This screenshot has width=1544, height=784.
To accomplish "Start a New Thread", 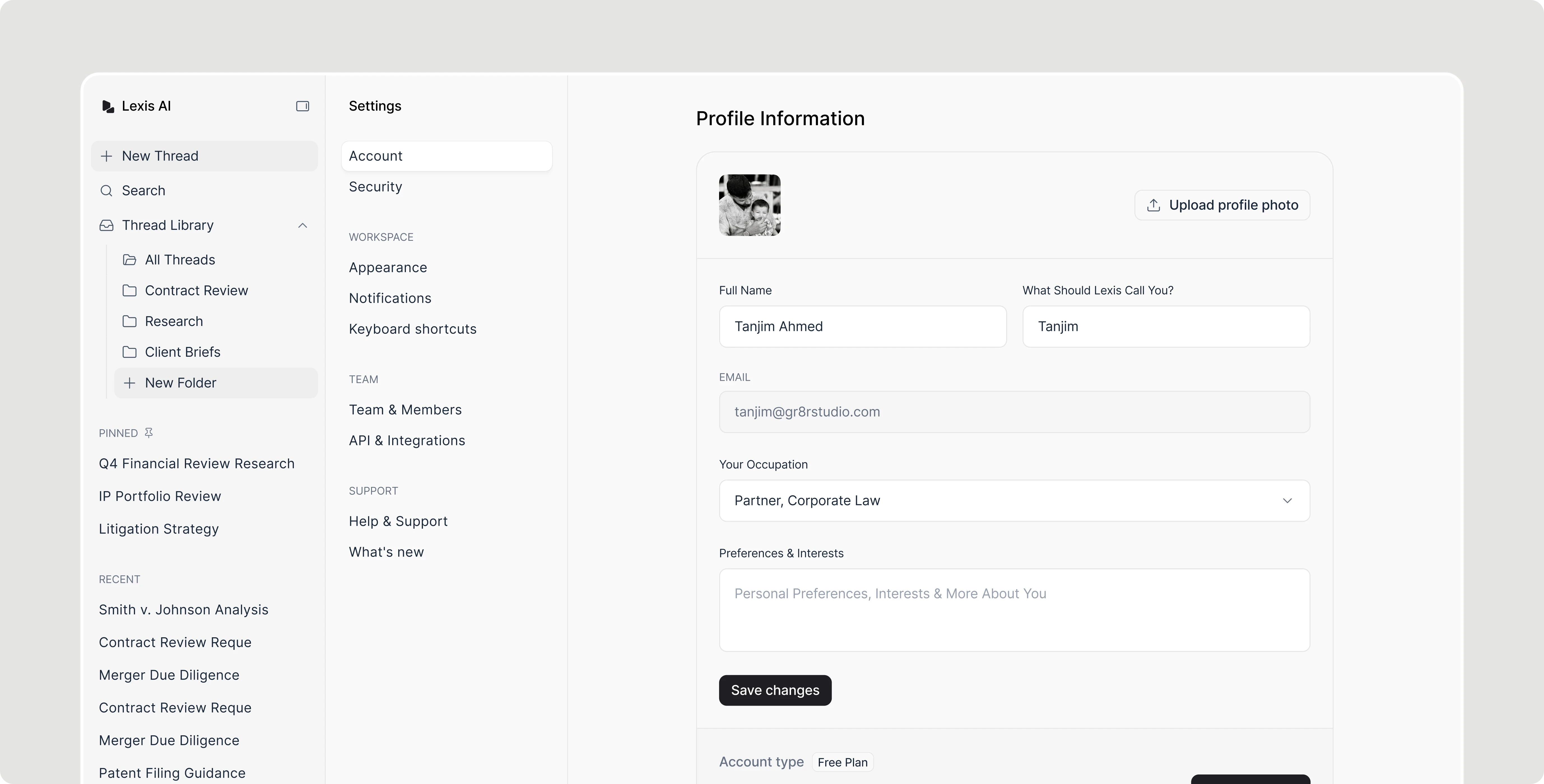I will pyautogui.click(x=204, y=156).
